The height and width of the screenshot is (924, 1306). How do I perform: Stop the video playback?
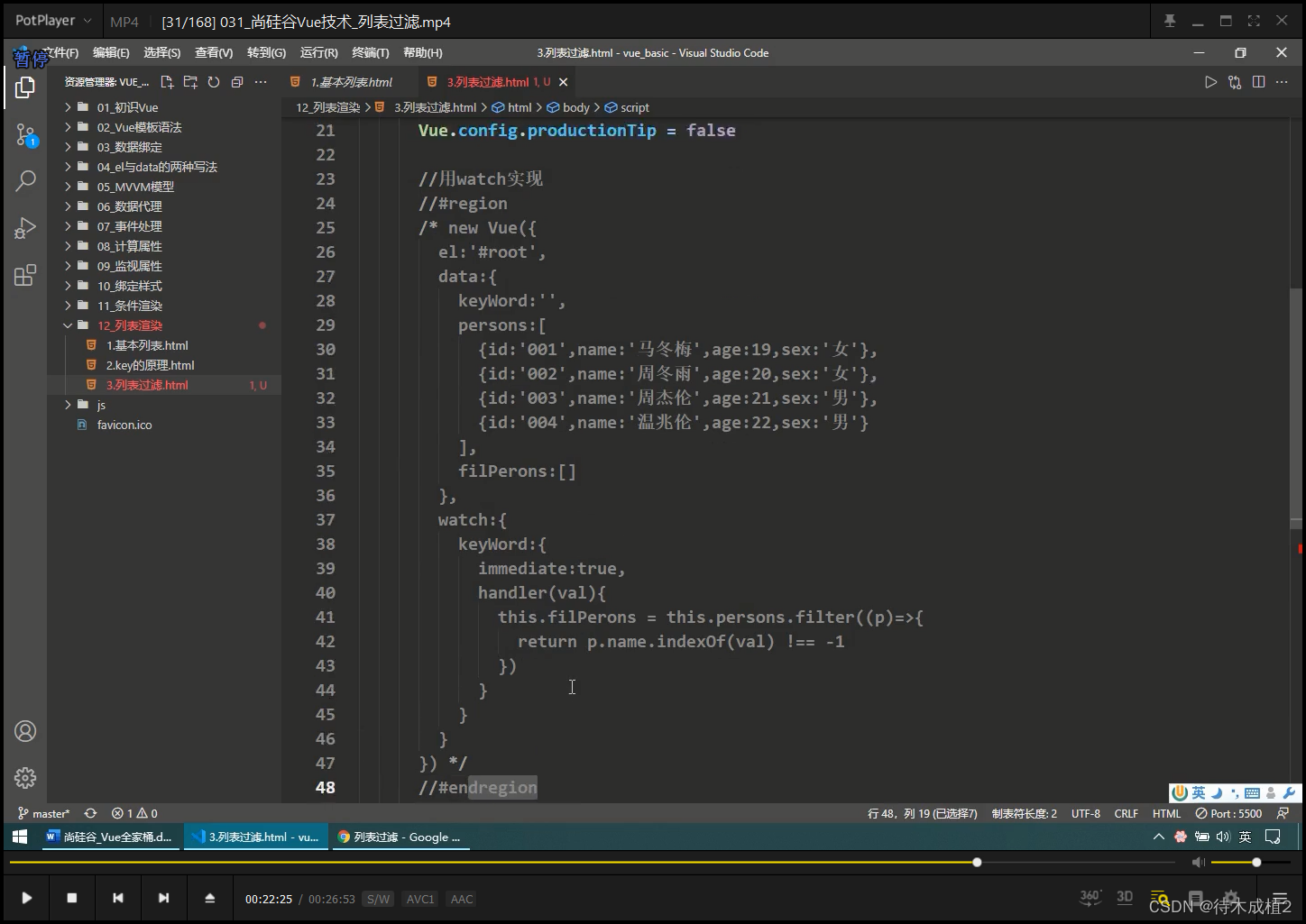[72, 898]
